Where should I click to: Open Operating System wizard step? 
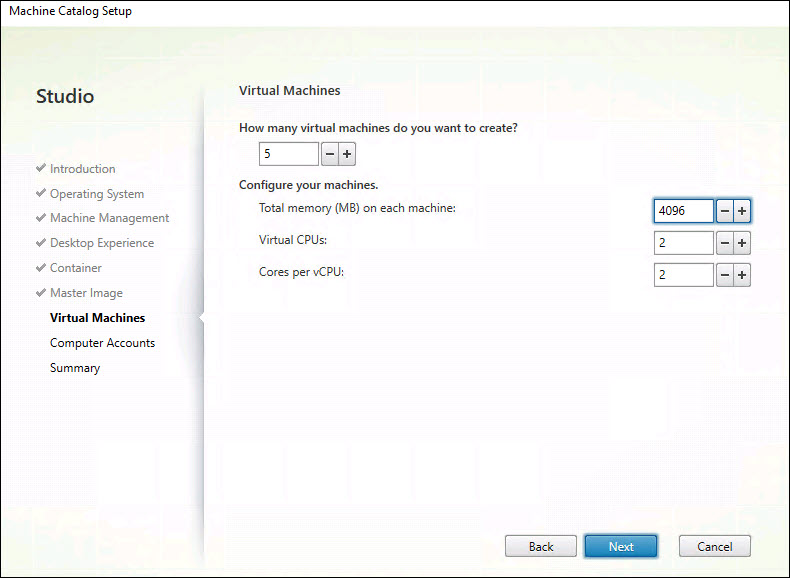pyautogui.click(x=96, y=194)
